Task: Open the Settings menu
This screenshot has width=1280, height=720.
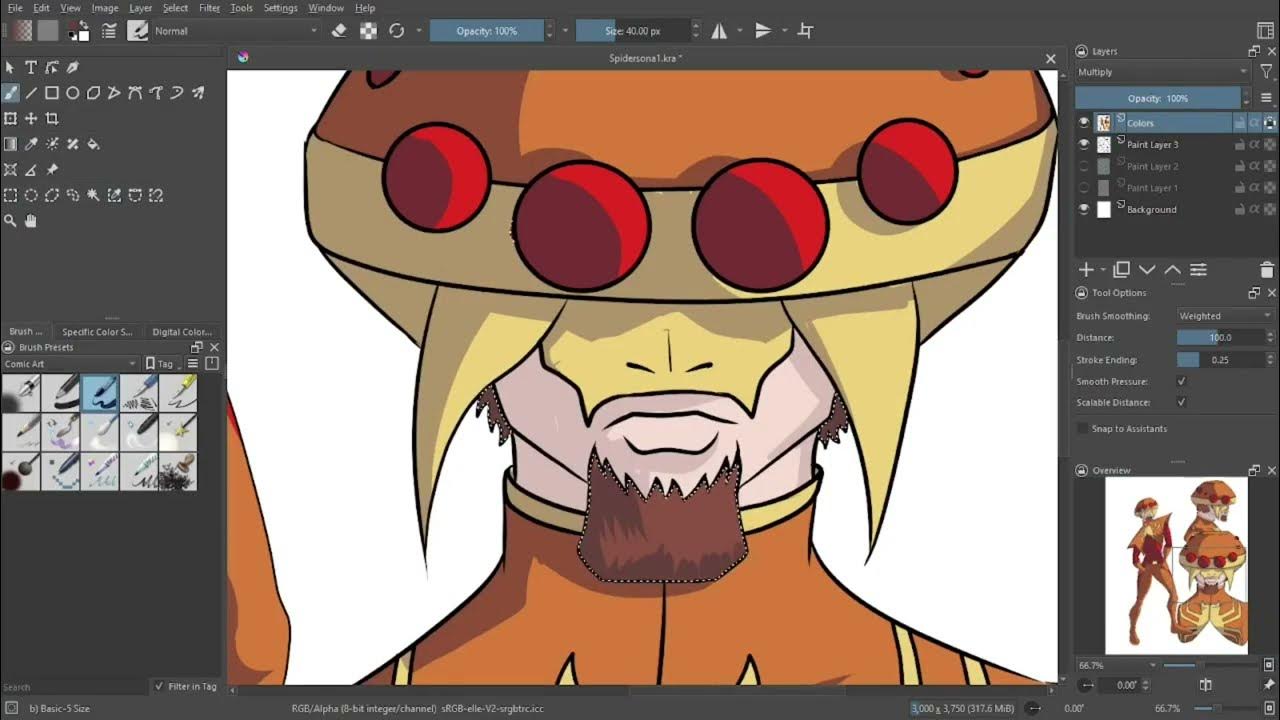Action: click(x=280, y=8)
